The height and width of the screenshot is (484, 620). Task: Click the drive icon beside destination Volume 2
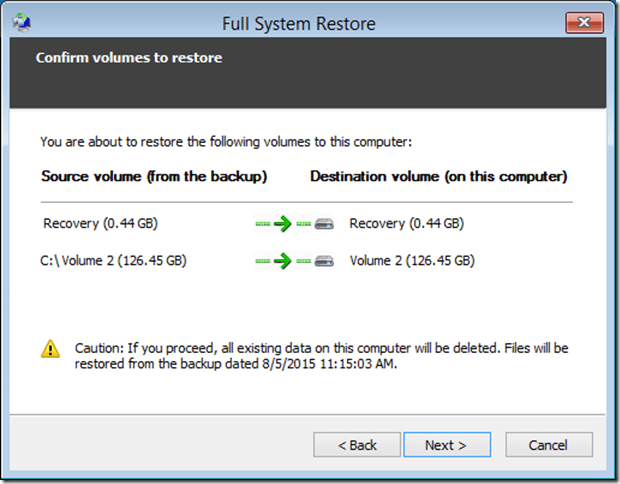322,261
